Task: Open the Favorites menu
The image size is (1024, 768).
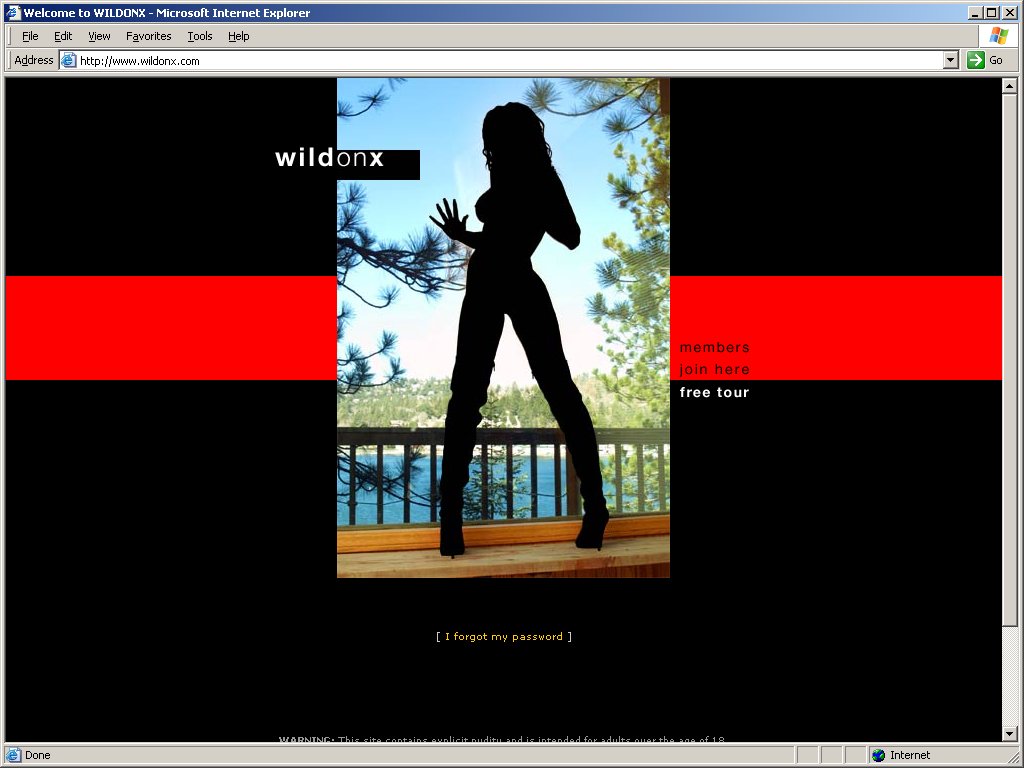Action: (x=148, y=36)
